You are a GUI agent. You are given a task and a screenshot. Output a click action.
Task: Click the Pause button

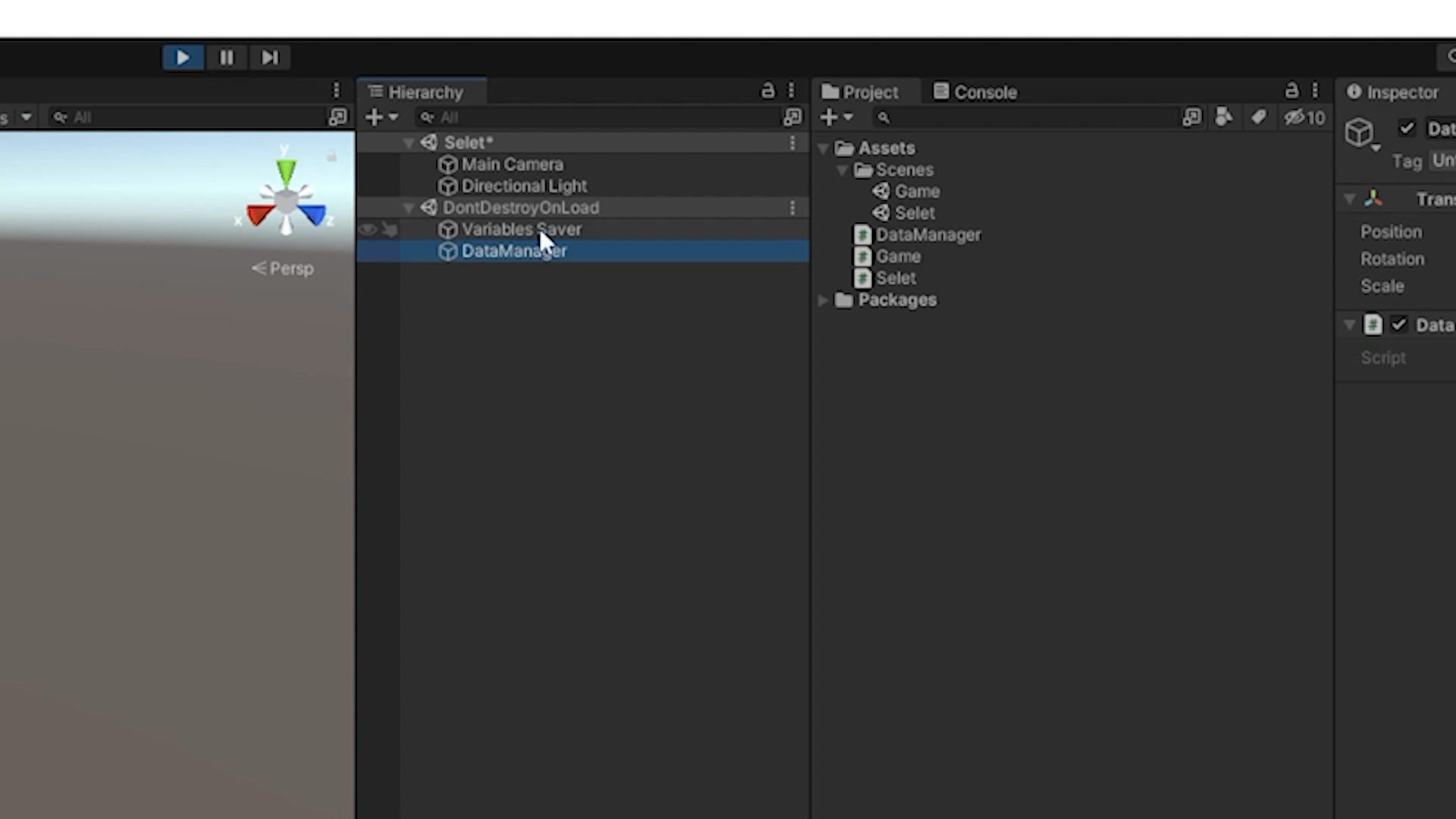pyautogui.click(x=226, y=58)
